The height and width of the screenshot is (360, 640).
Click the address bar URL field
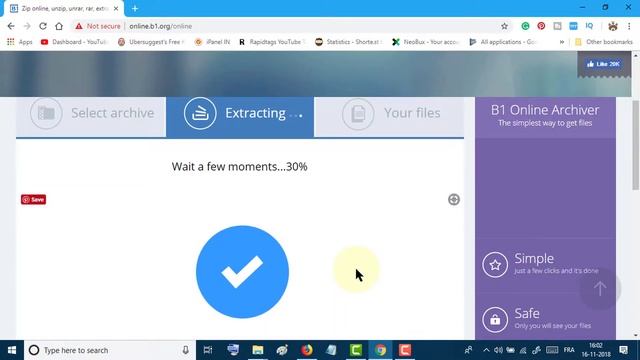tap(310, 26)
